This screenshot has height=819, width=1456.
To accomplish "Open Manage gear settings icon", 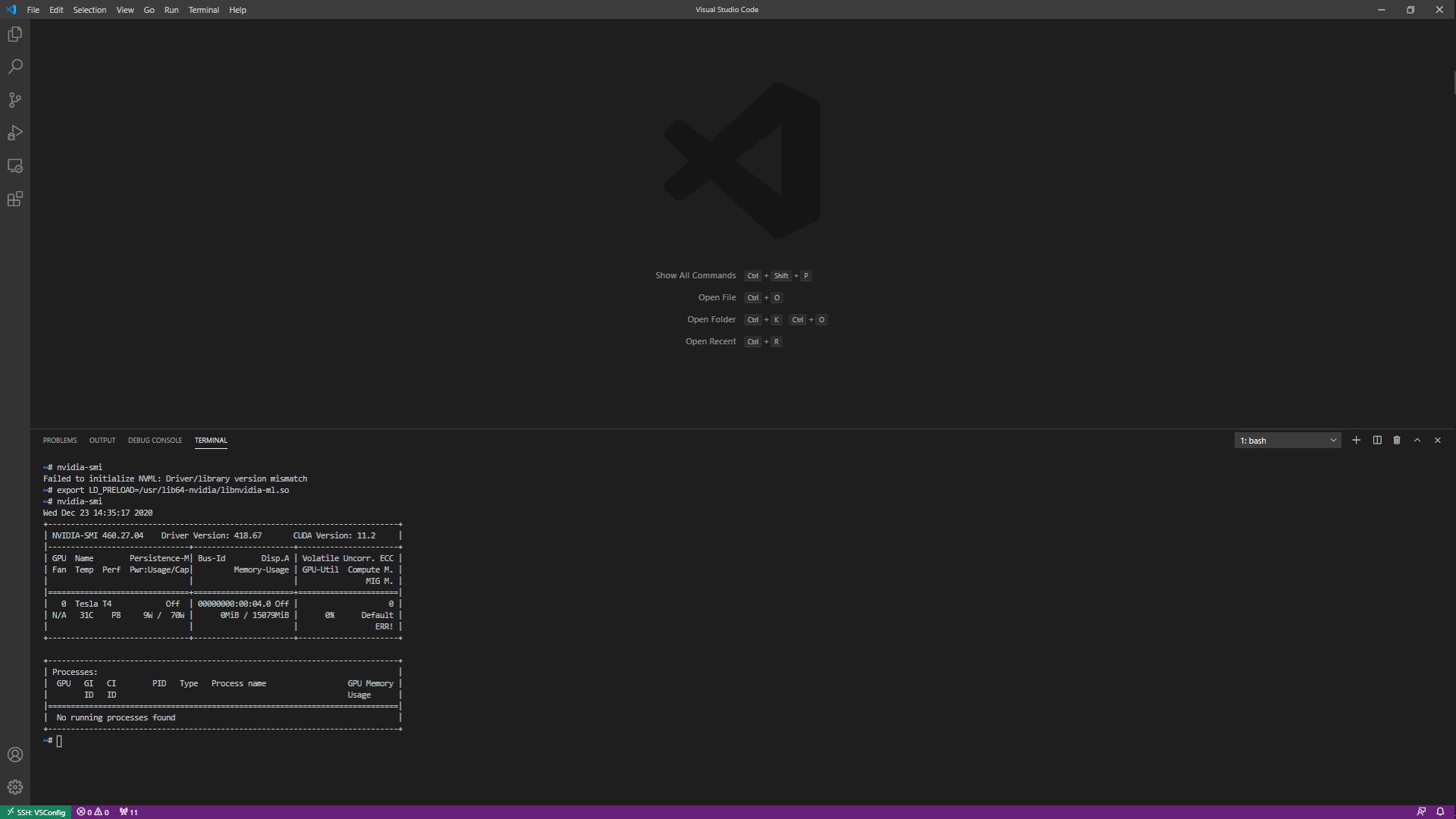I will (15, 787).
